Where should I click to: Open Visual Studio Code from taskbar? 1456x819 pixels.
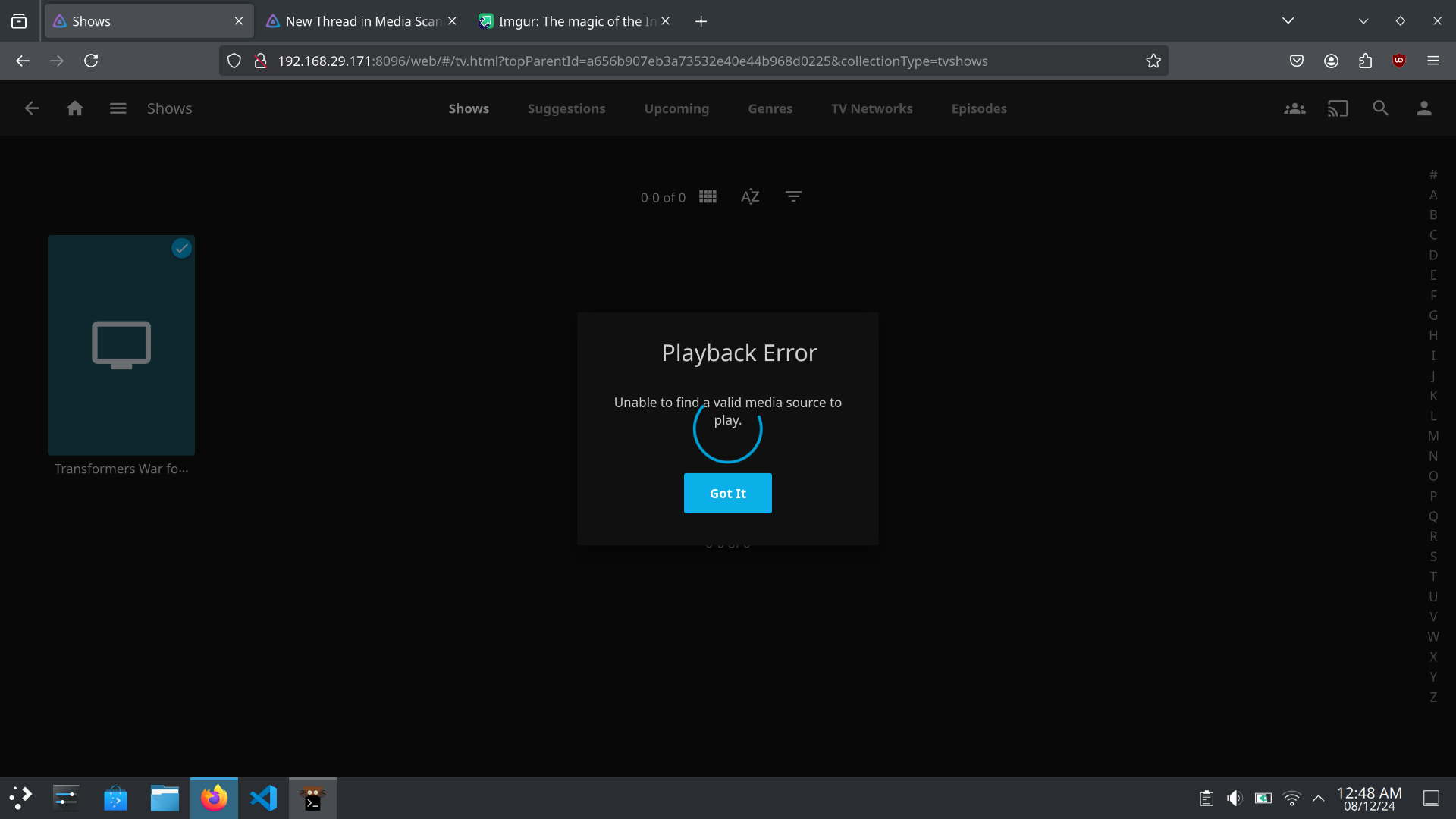[x=263, y=798]
